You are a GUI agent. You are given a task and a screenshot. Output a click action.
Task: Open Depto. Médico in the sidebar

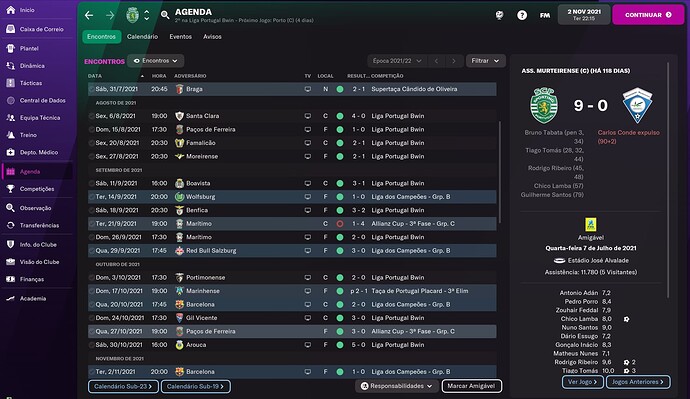pyautogui.click(x=39, y=152)
